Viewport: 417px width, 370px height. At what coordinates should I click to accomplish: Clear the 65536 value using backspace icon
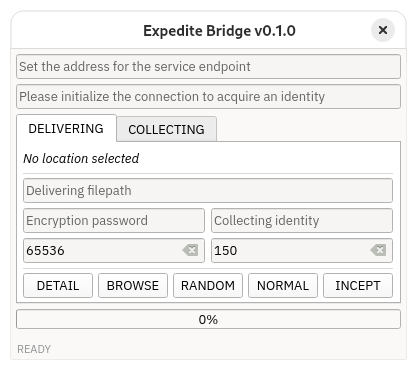[190, 250]
